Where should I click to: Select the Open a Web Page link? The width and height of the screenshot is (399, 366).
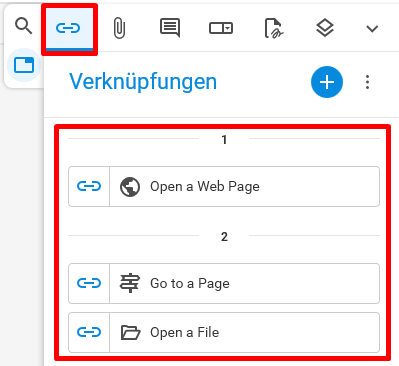(x=224, y=186)
